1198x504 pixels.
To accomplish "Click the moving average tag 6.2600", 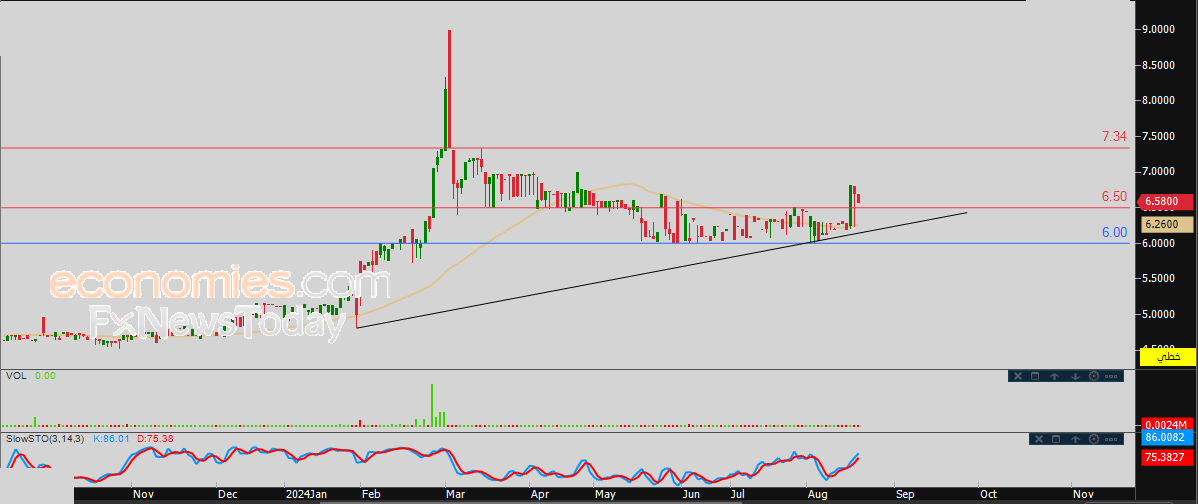I will click(1166, 224).
